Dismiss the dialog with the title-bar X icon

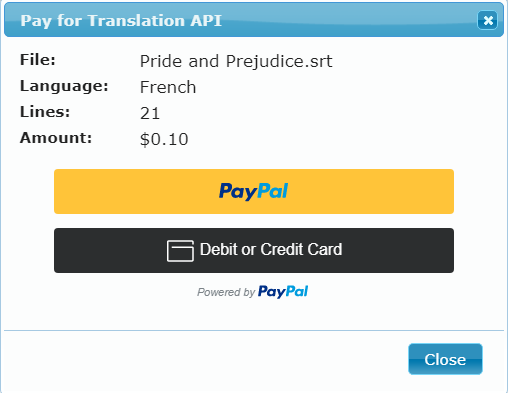click(x=487, y=21)
